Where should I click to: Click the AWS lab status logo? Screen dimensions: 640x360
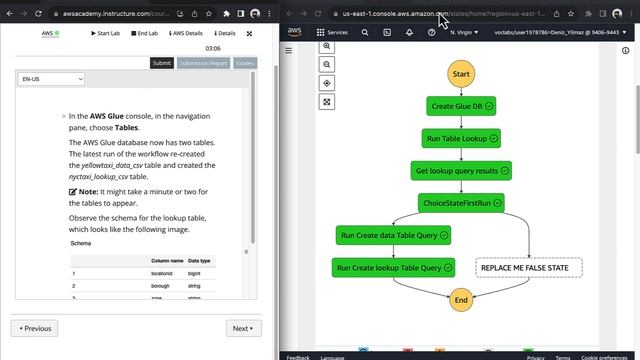click(51, 33)
